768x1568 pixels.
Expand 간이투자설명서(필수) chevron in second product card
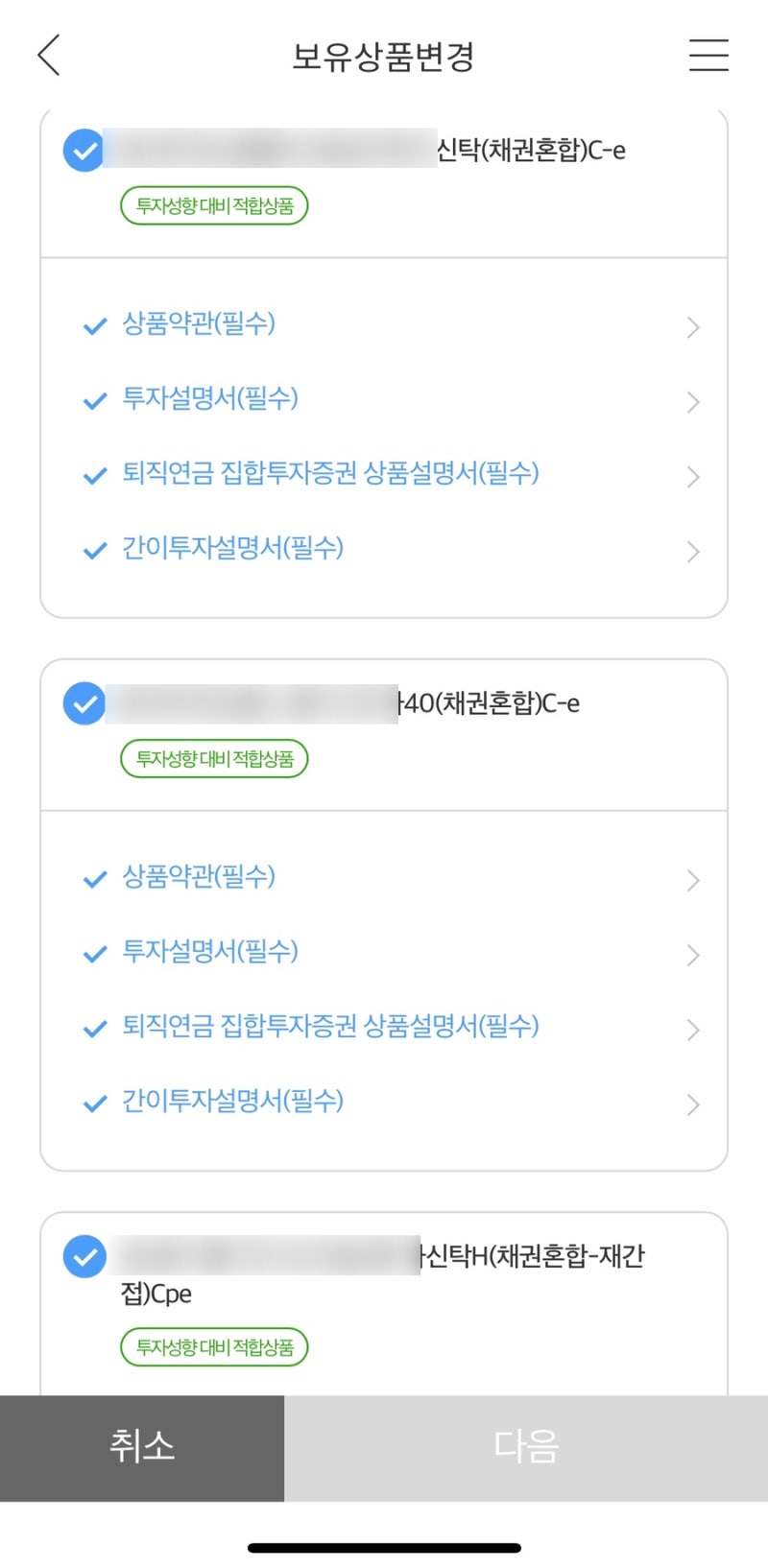pyautogui.click(x=693, y=1105)
